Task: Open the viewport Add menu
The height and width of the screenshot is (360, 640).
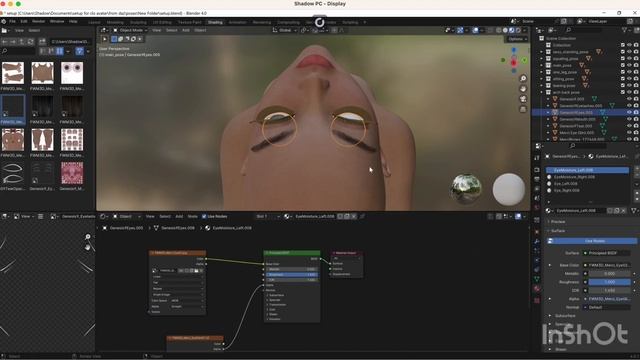Action: (186, 30)
